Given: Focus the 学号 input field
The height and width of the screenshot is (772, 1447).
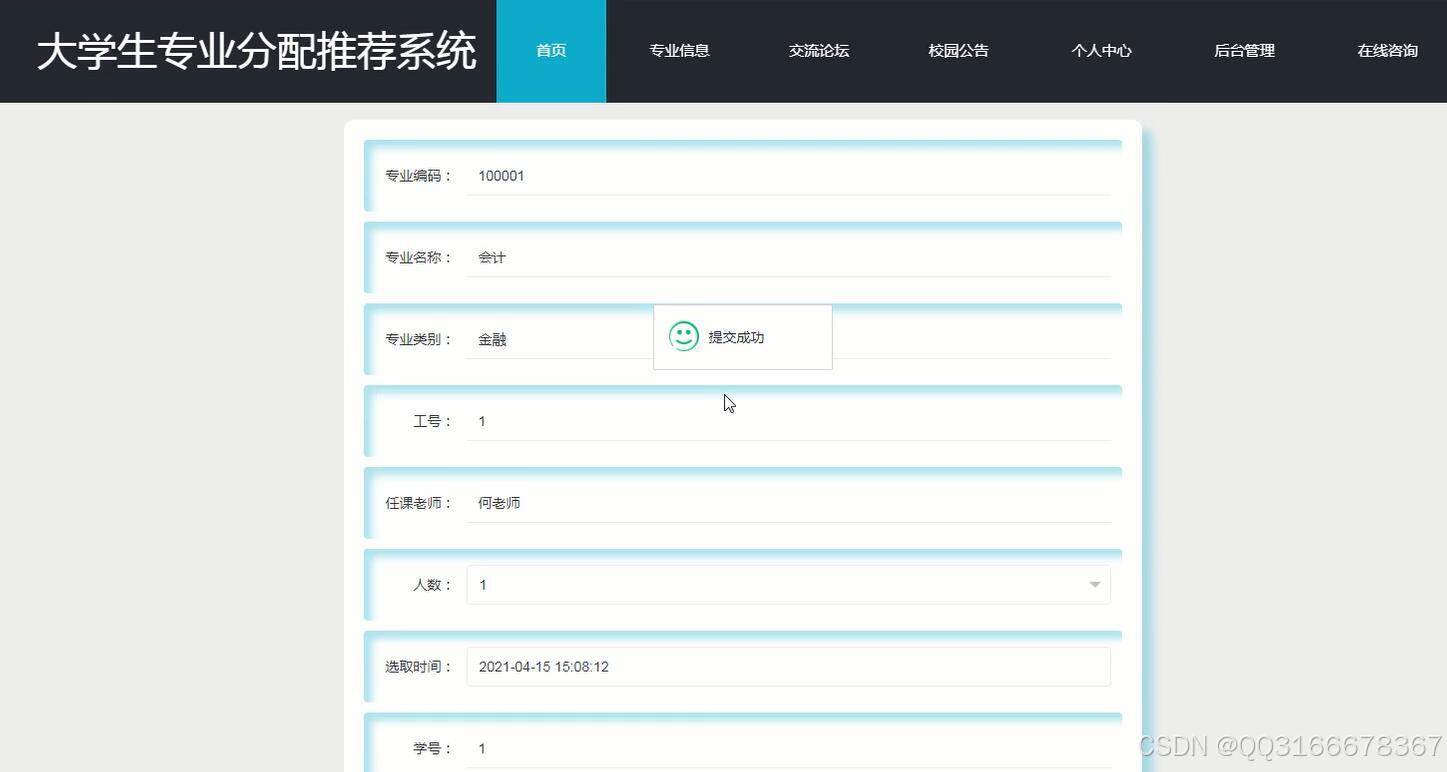Looking at the screenshot, I should pos(788,749).
